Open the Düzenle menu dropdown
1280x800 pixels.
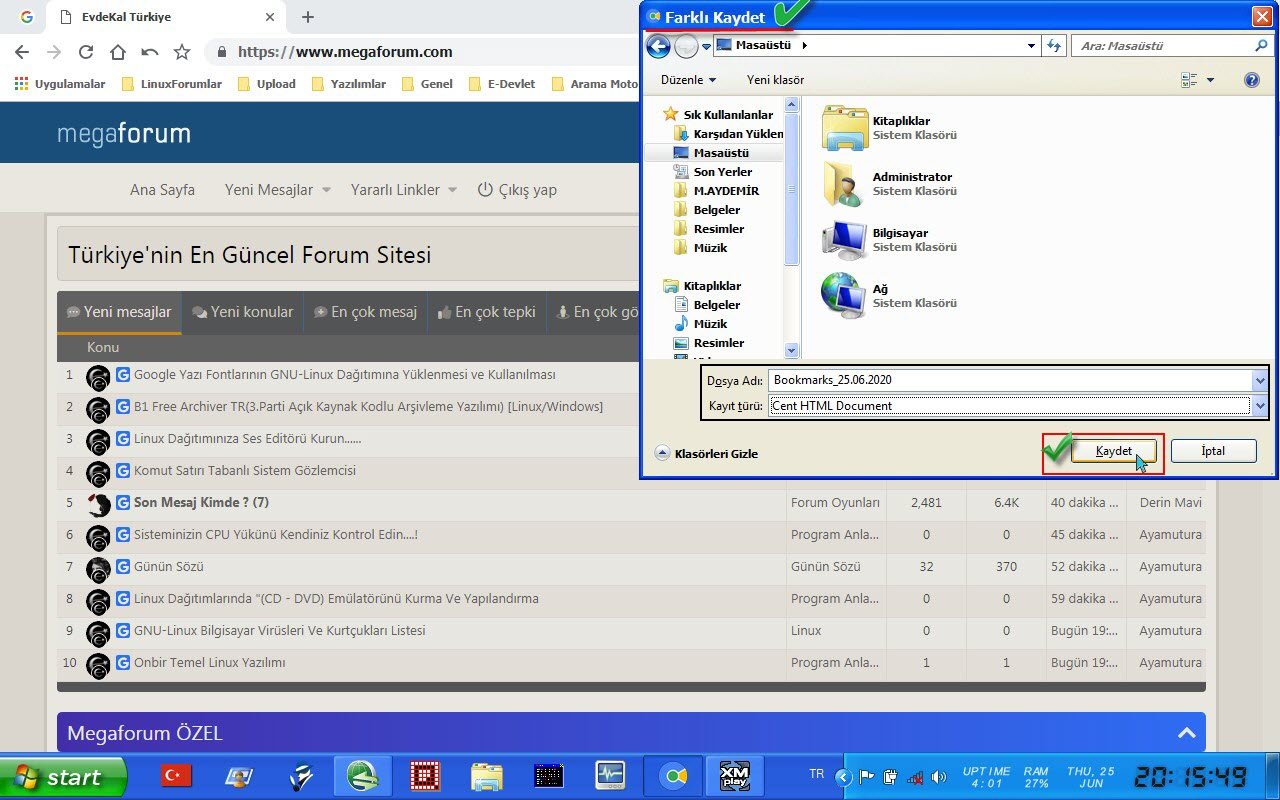pyautogui.click(x=688, y=80)
